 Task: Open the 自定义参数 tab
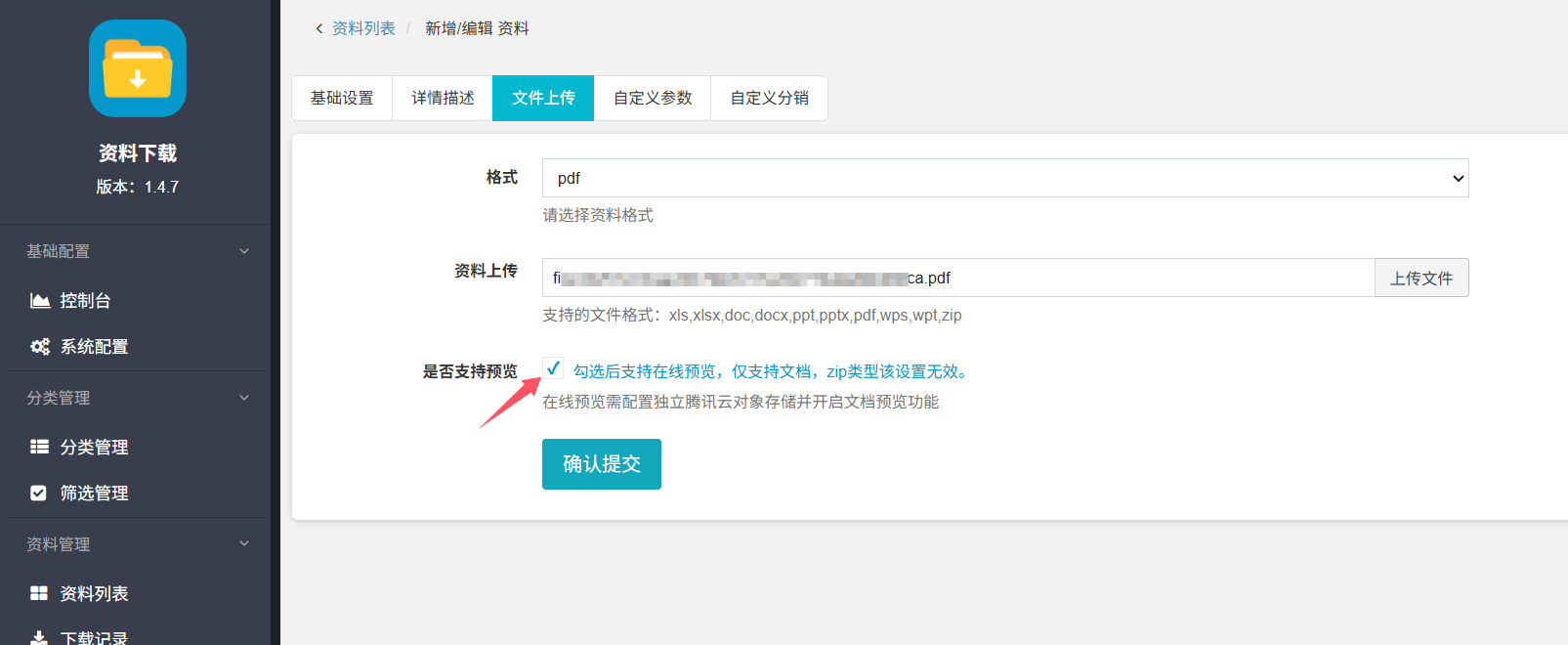pyautogui.click(x=653, y=98)
